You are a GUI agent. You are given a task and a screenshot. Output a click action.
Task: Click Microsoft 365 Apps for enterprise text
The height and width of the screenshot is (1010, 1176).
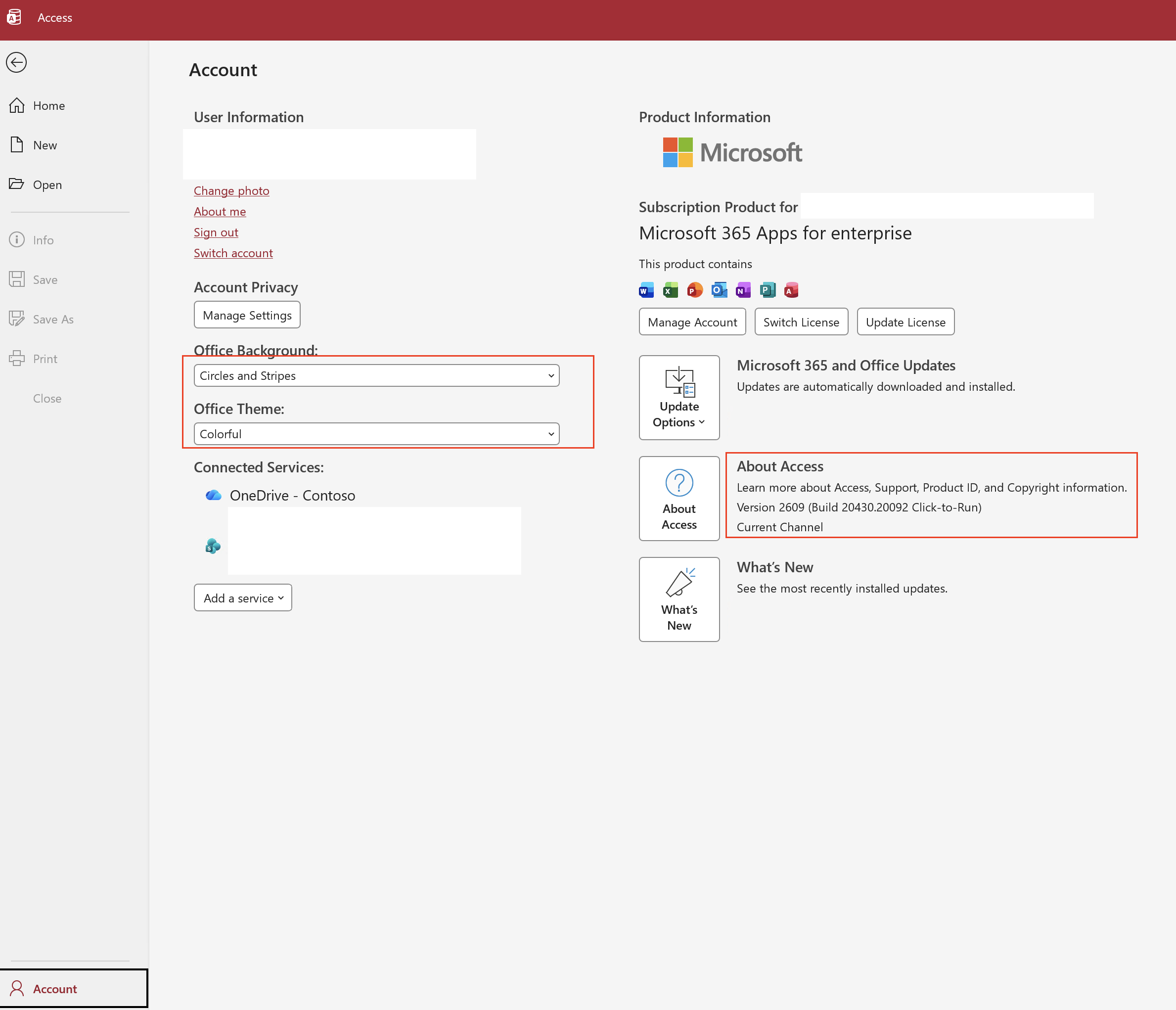click(x=775, y=233)
